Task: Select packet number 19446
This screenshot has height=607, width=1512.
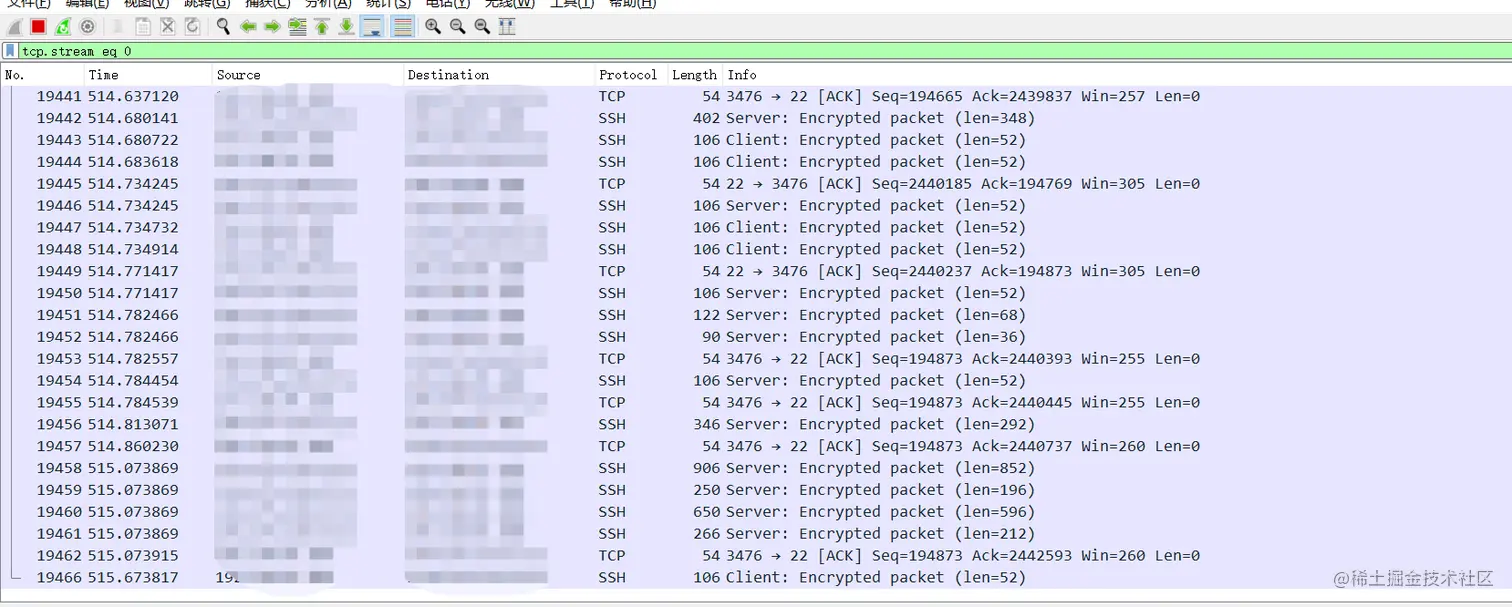Action: click(756, 206)
